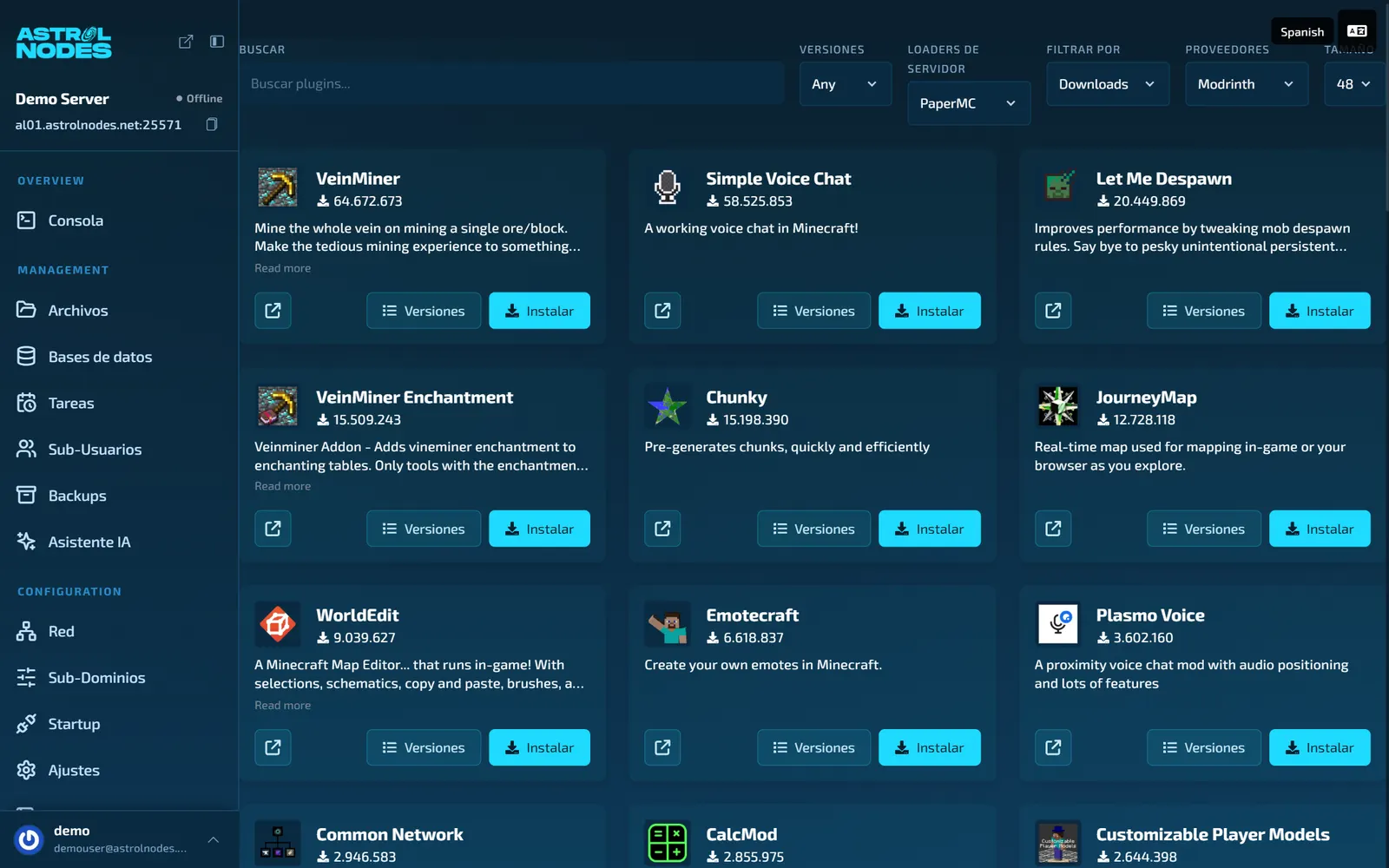Open Versiones dropdown showing Any
This screenshot has width=1389, height=868.
[x=845, y=83]
